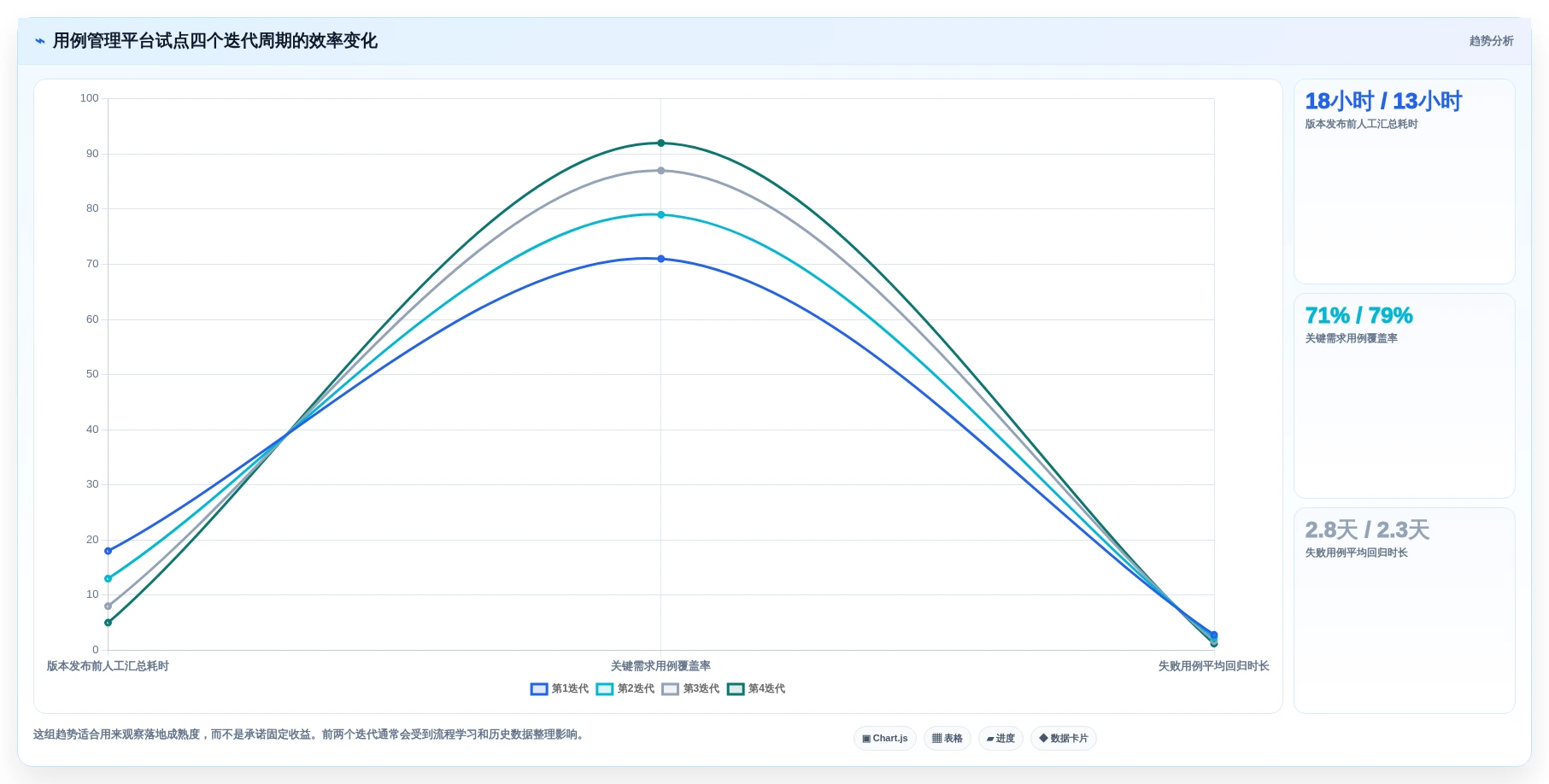Click the 100 y-axis tick label
Image resolution: width=1549 pixels, height=784 pixels.
click(90, 98)
